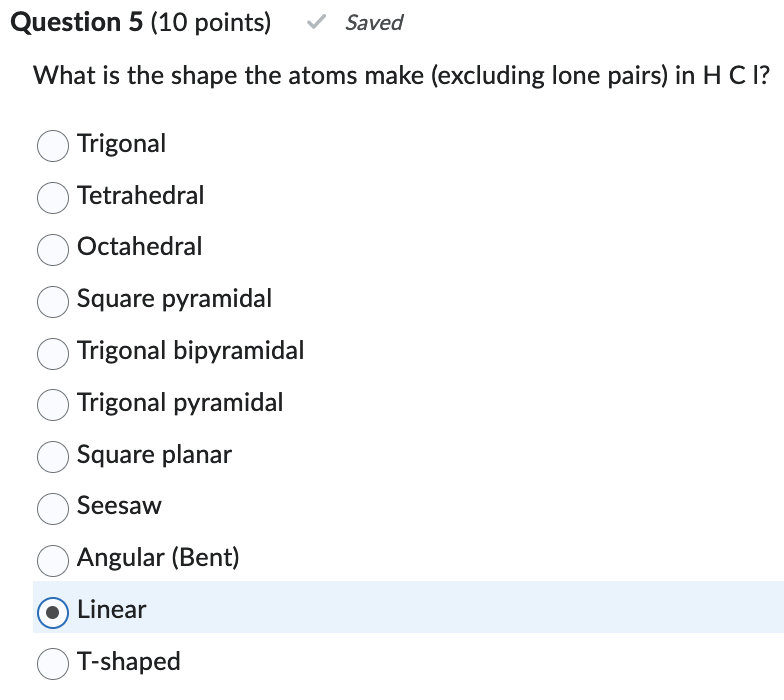
Task: Choose the Trigonal pyramidal option
Action: [x=53, y=405]
